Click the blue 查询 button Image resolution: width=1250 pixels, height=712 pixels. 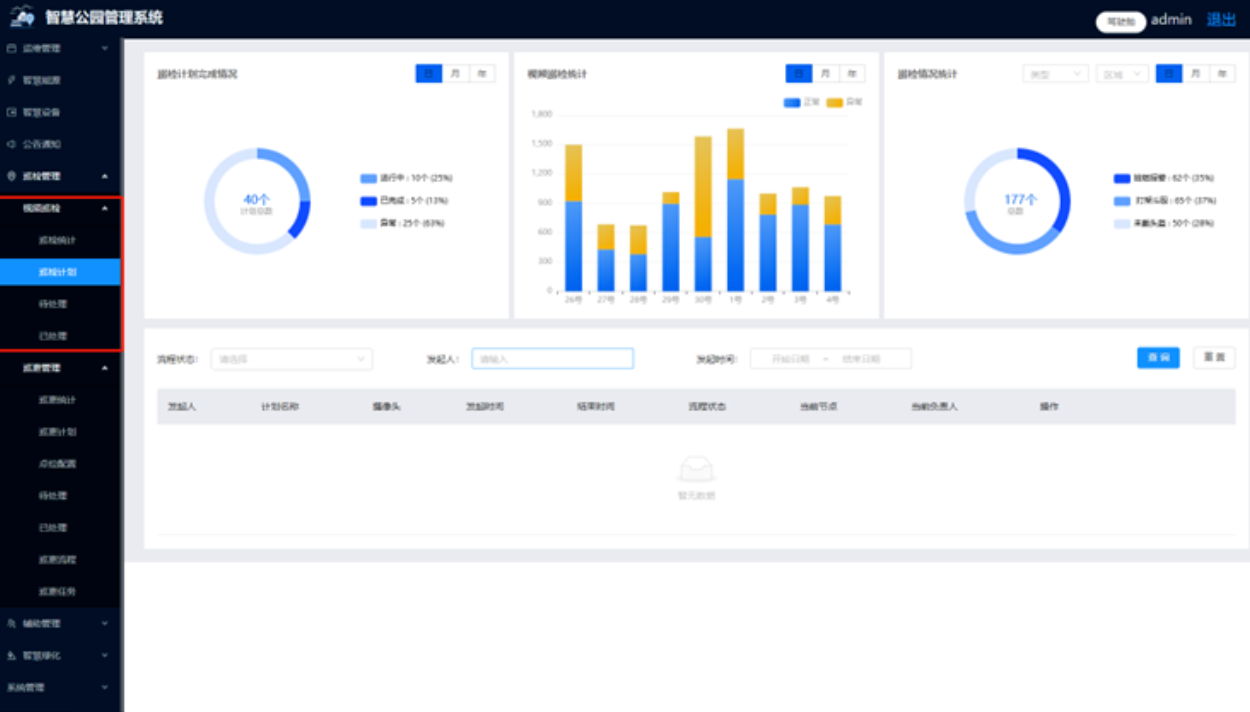click(x=1158, y=358)
